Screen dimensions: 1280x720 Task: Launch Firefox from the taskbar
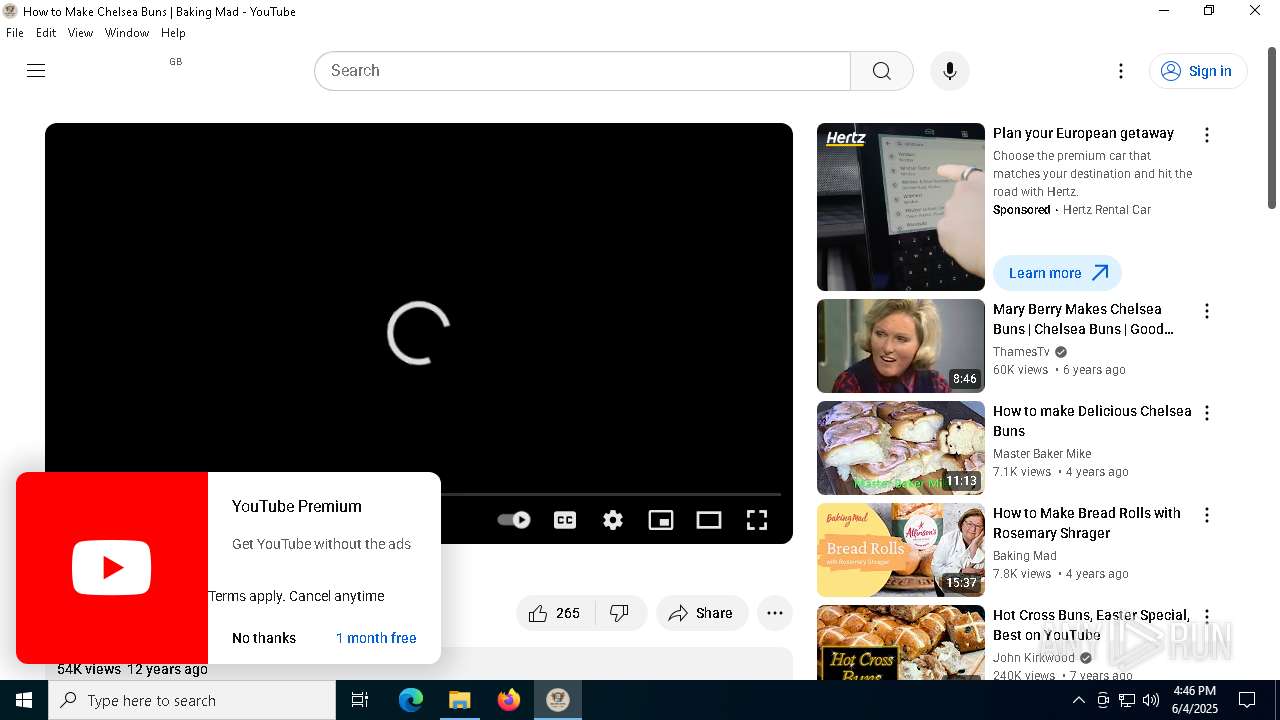pyautogui.click(x=509, y=700)
